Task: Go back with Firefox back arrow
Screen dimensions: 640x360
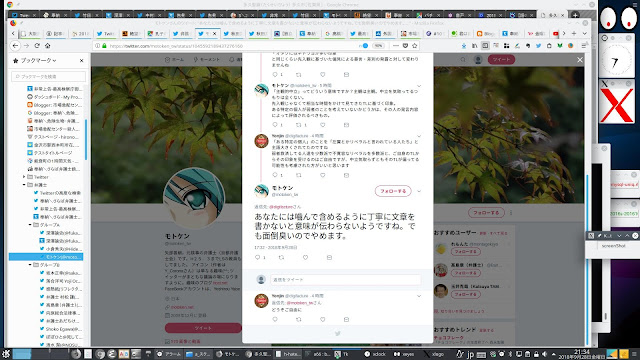Action: (x=16, y=46)
